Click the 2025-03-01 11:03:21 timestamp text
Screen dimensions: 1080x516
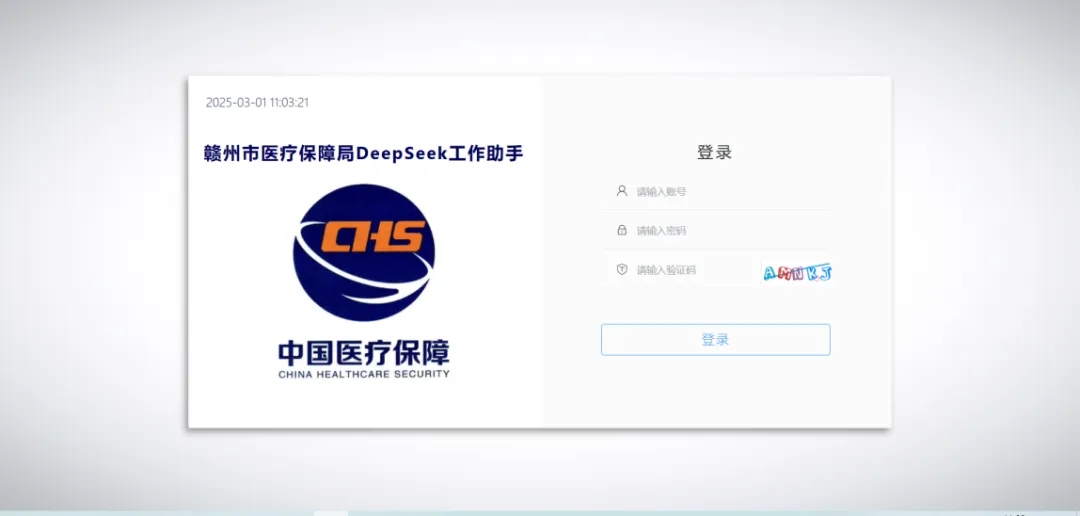click(258, 103)
